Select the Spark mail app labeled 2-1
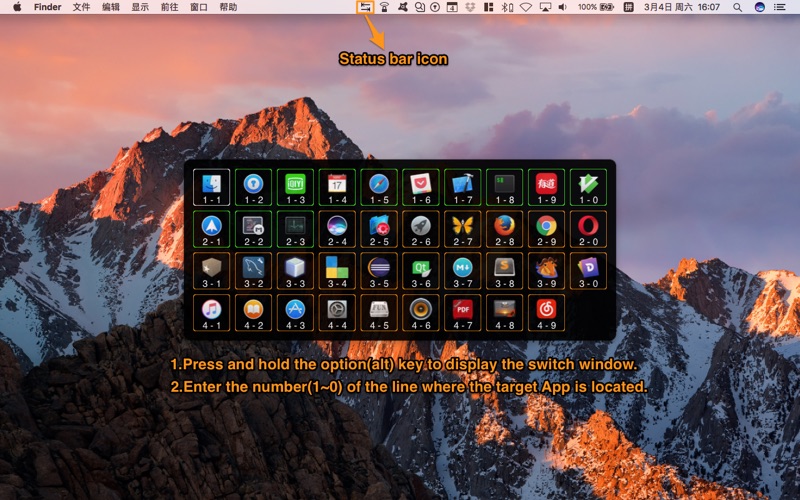 tap(211, 229)
